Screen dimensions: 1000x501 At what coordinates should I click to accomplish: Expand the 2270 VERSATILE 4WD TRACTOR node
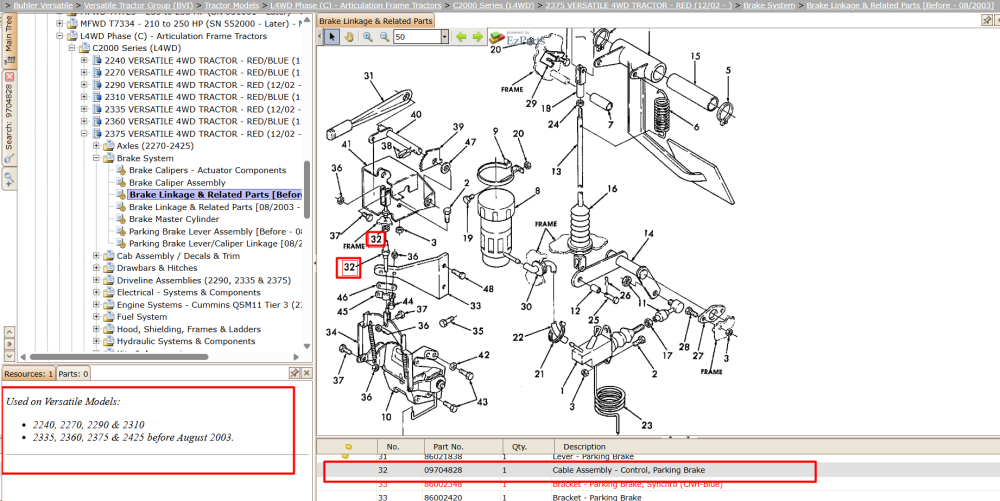(84, 73)
